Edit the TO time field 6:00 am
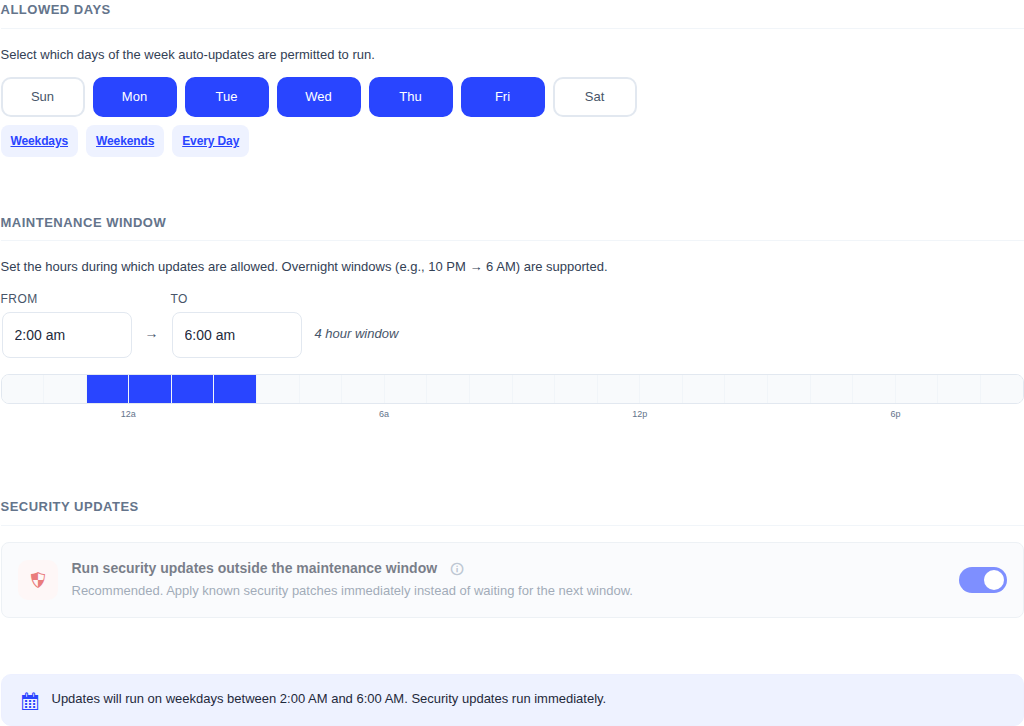The image size is (1024, 726). tap(236, 335)
